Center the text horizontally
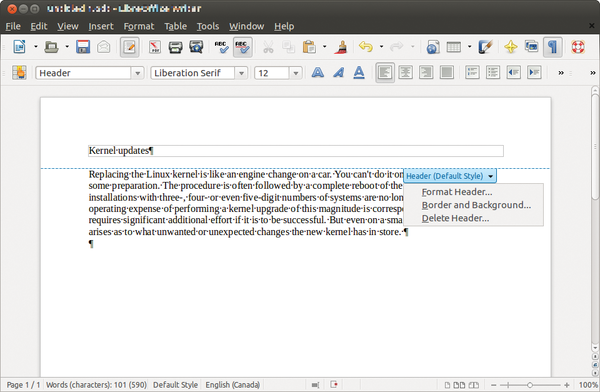Image resolution: width=600 pixels, height=392 pixels. point(406,72)
